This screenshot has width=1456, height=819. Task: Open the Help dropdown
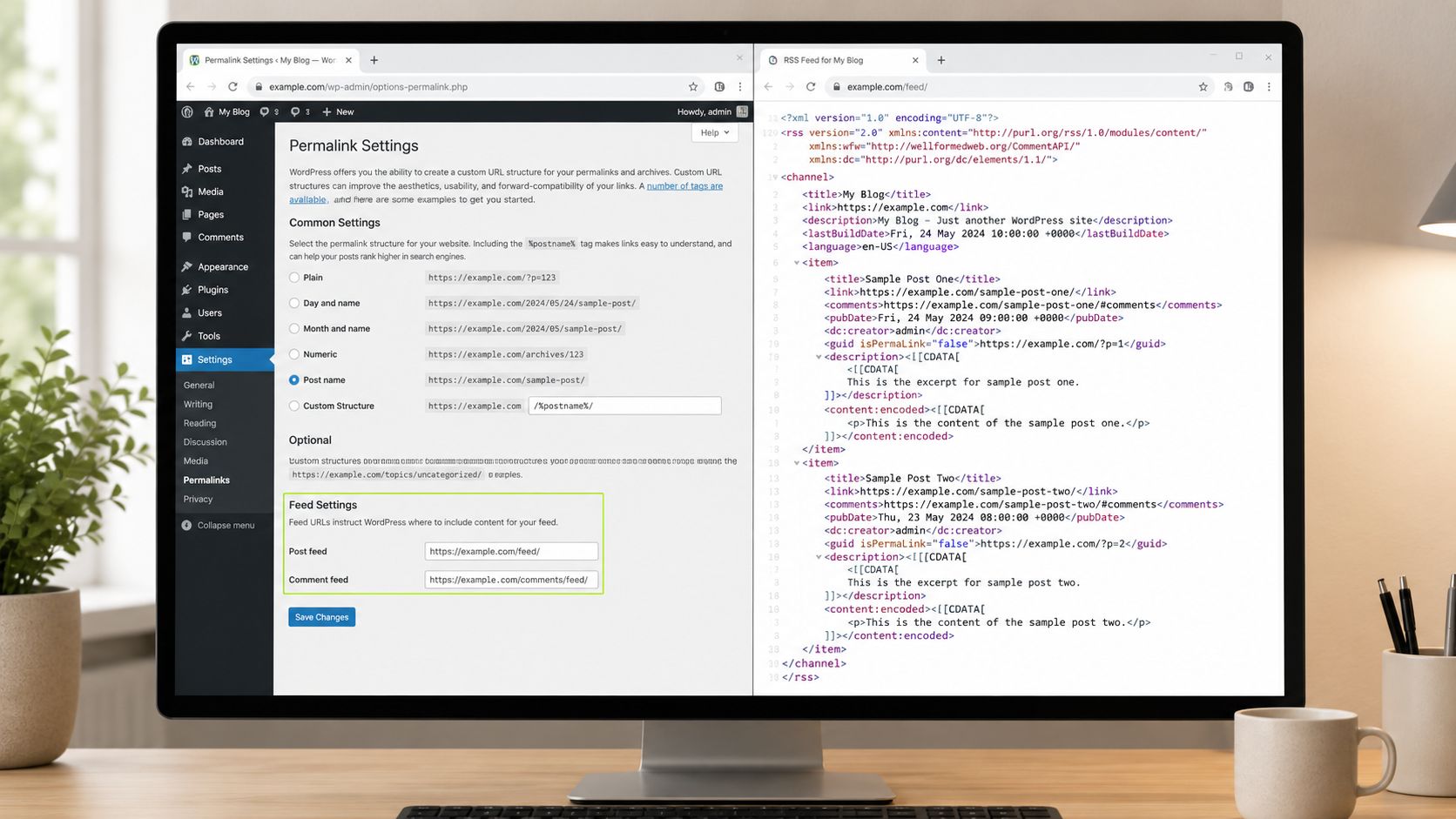[x=715, y=132]
